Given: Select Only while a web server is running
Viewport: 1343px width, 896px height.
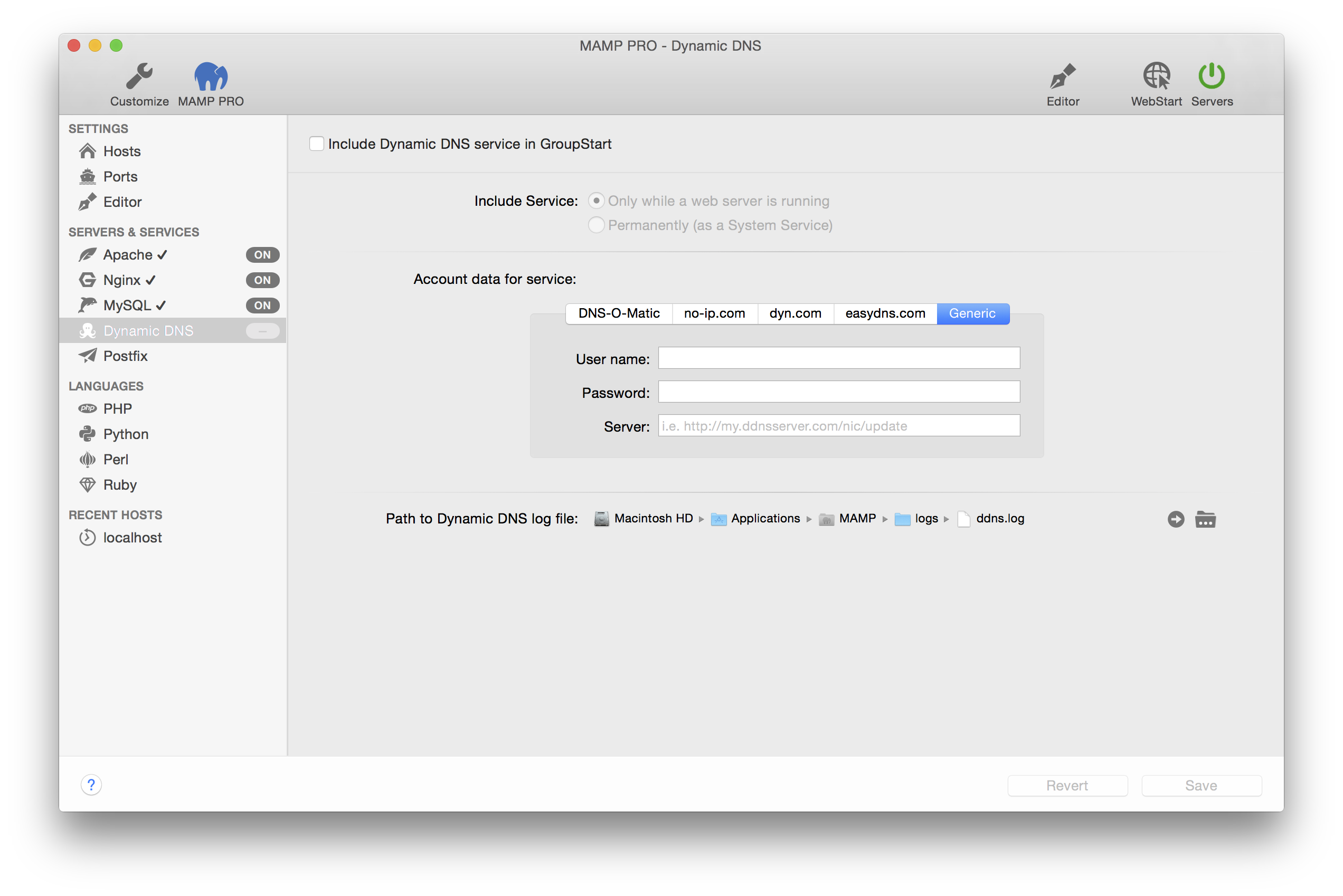Looking at the screenshot, I should (596, 201).
